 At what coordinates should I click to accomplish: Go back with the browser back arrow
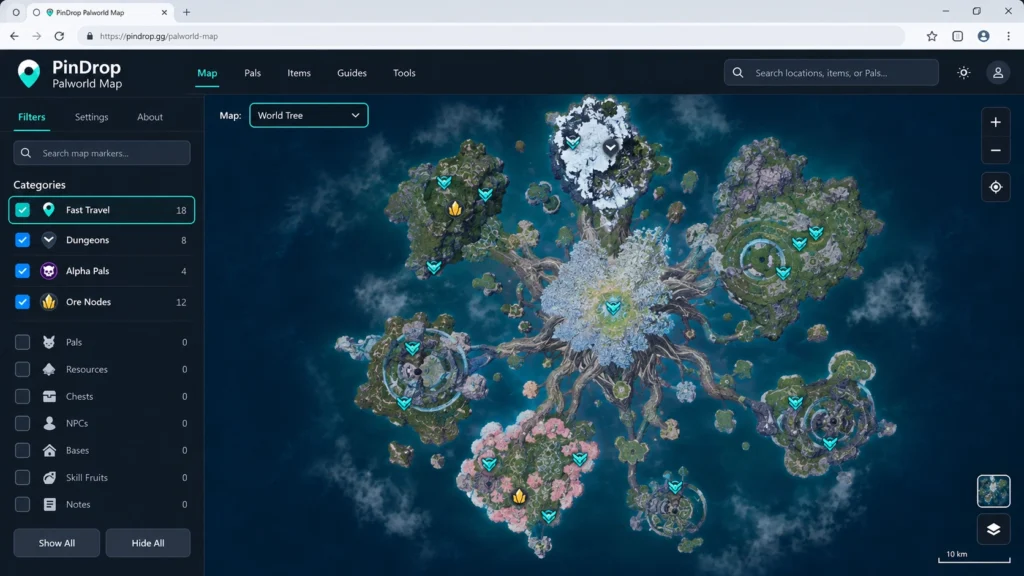(x=14, y=37)
